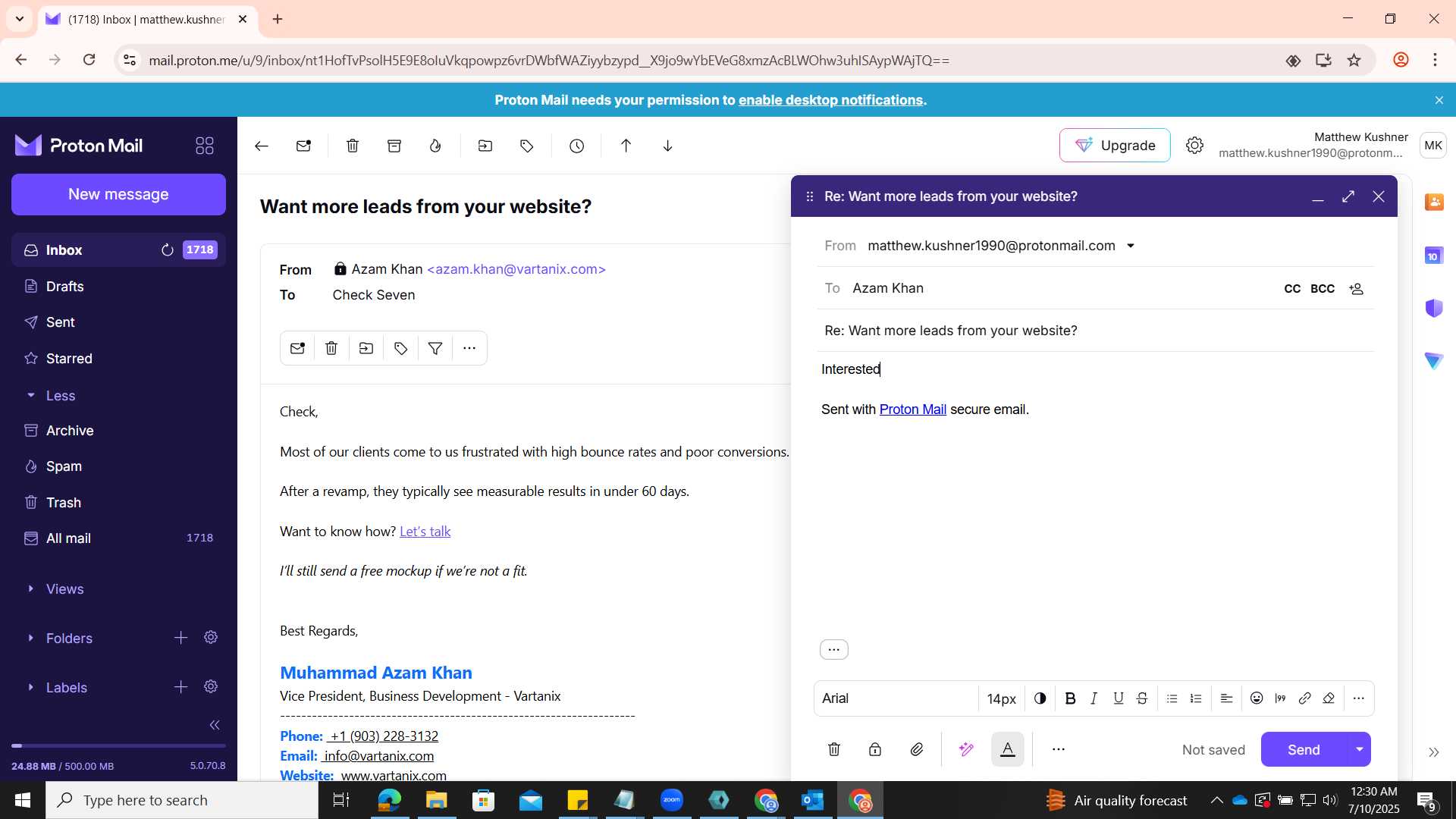Move email to trash from top toolbar
The width and height of the screenshot is (1456, 819).
[353, 146]
